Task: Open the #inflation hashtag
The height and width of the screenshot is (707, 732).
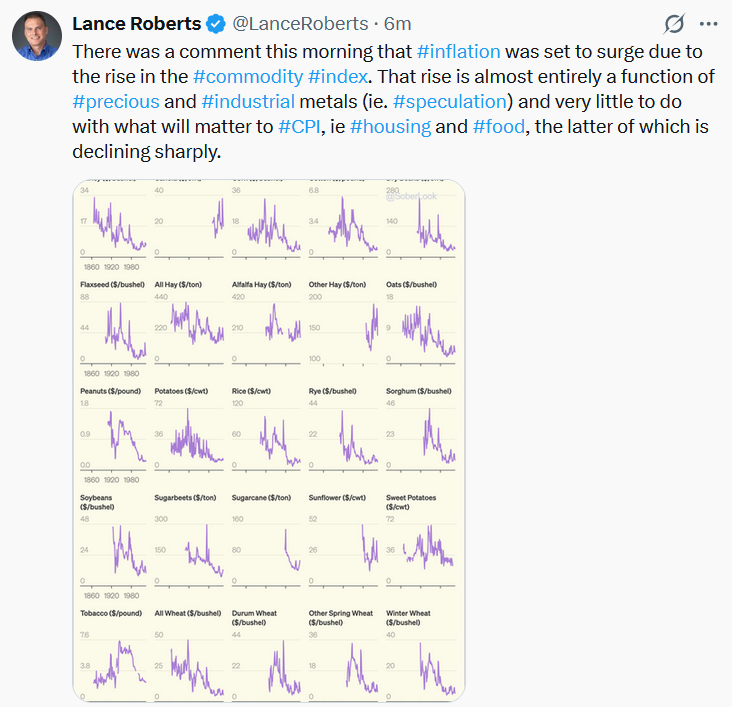Action: (457, 50)
